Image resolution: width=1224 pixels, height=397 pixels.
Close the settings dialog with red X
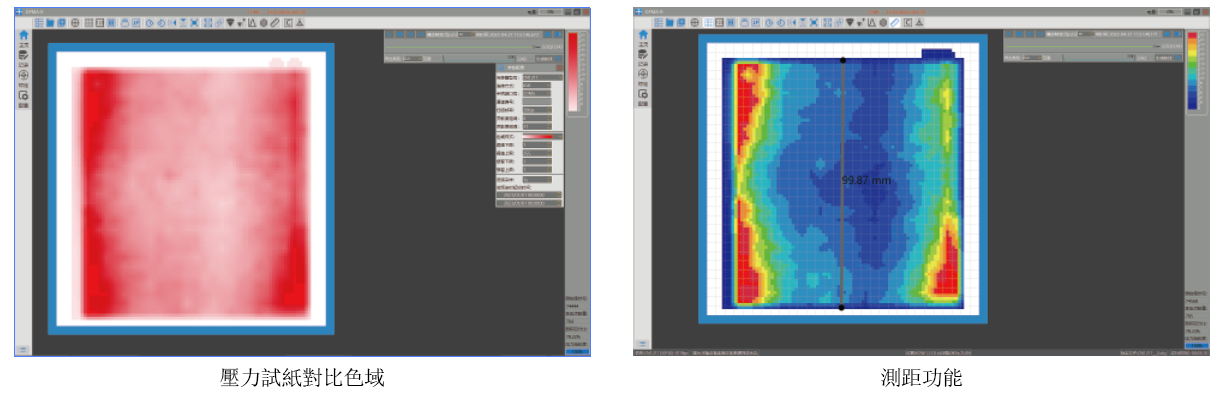[x=559, y=68]
